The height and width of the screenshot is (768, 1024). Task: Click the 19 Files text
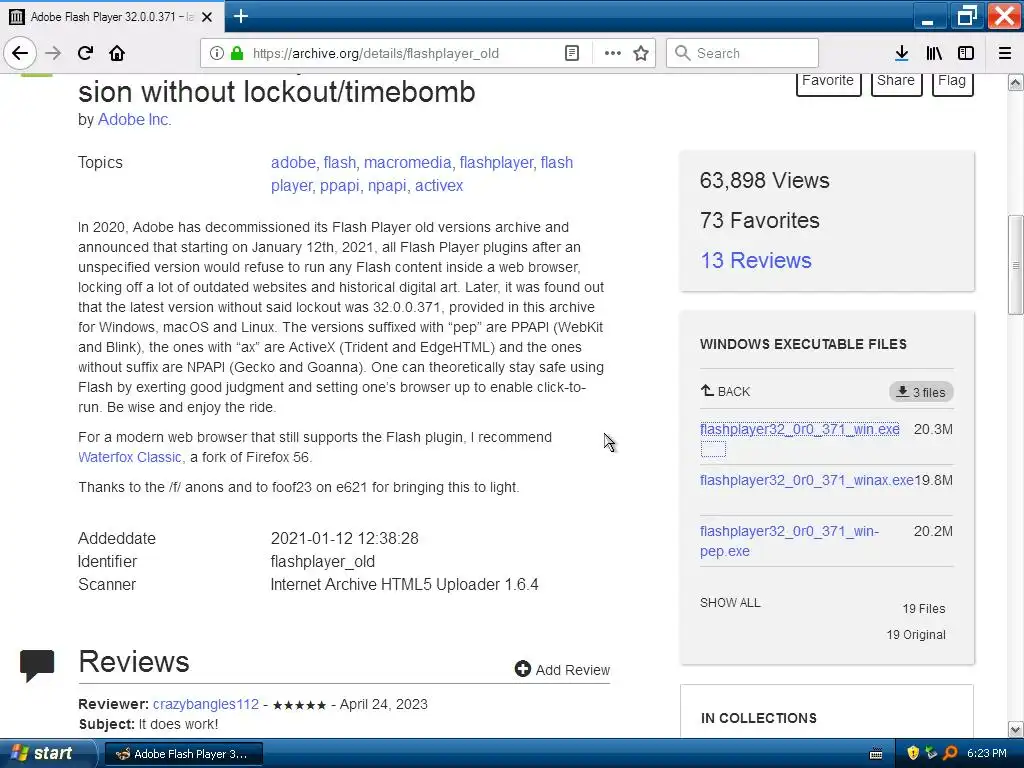click(x=923, y=609)
